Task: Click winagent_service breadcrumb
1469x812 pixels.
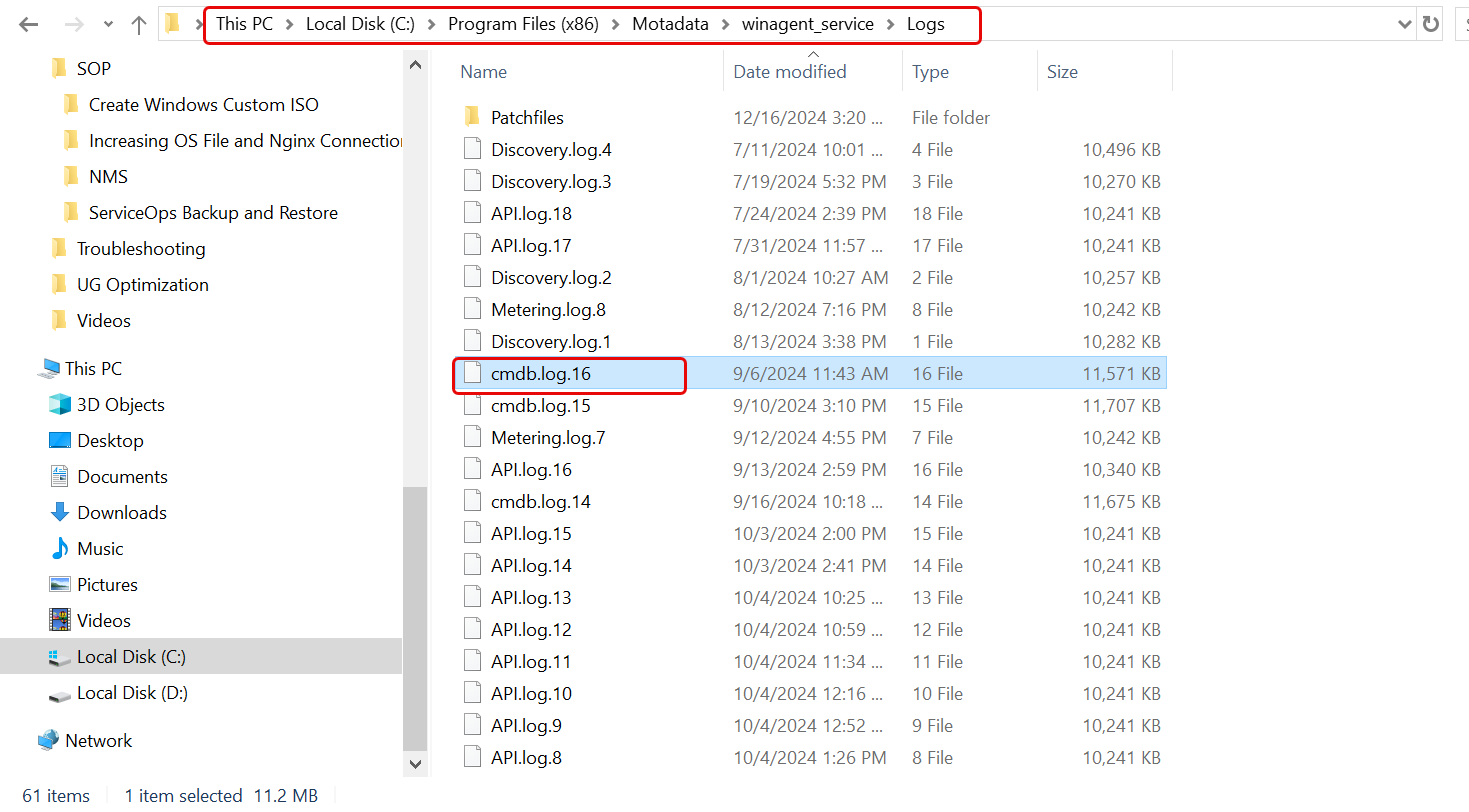Action: coord(807,24)
